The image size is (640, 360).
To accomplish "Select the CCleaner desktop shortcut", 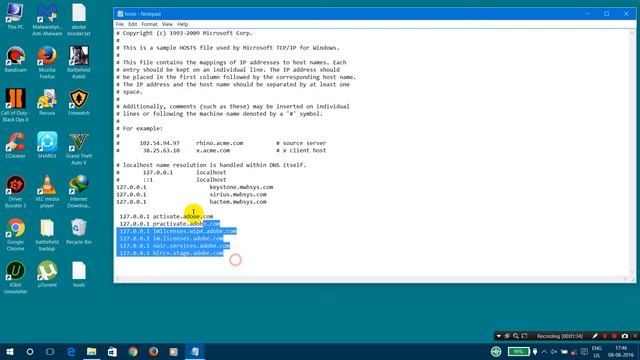I will [x=16, y=146].
